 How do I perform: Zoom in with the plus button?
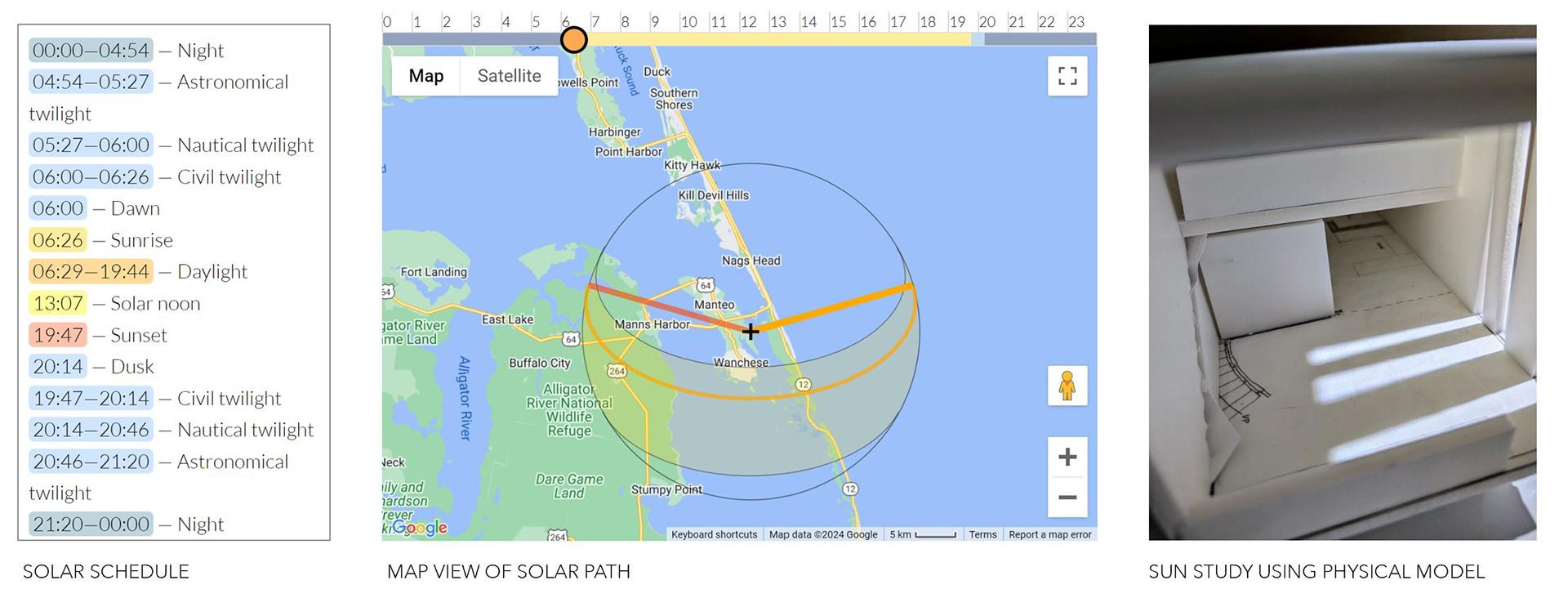click(1067, 457)
